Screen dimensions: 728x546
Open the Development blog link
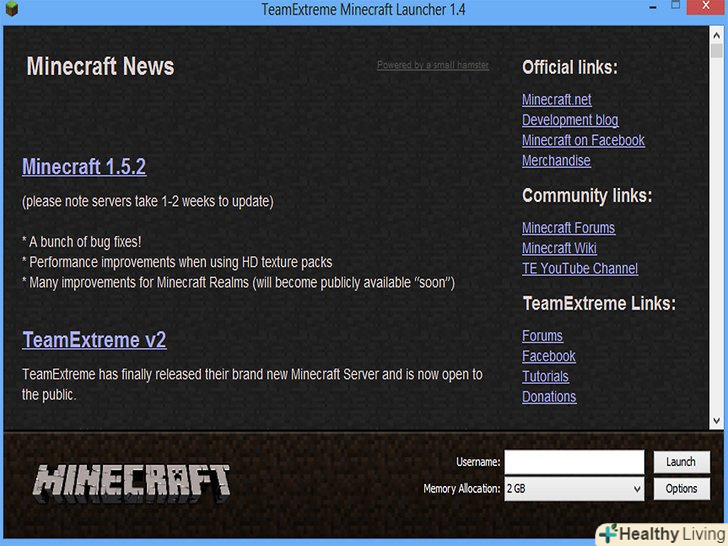tap(570, 120)
